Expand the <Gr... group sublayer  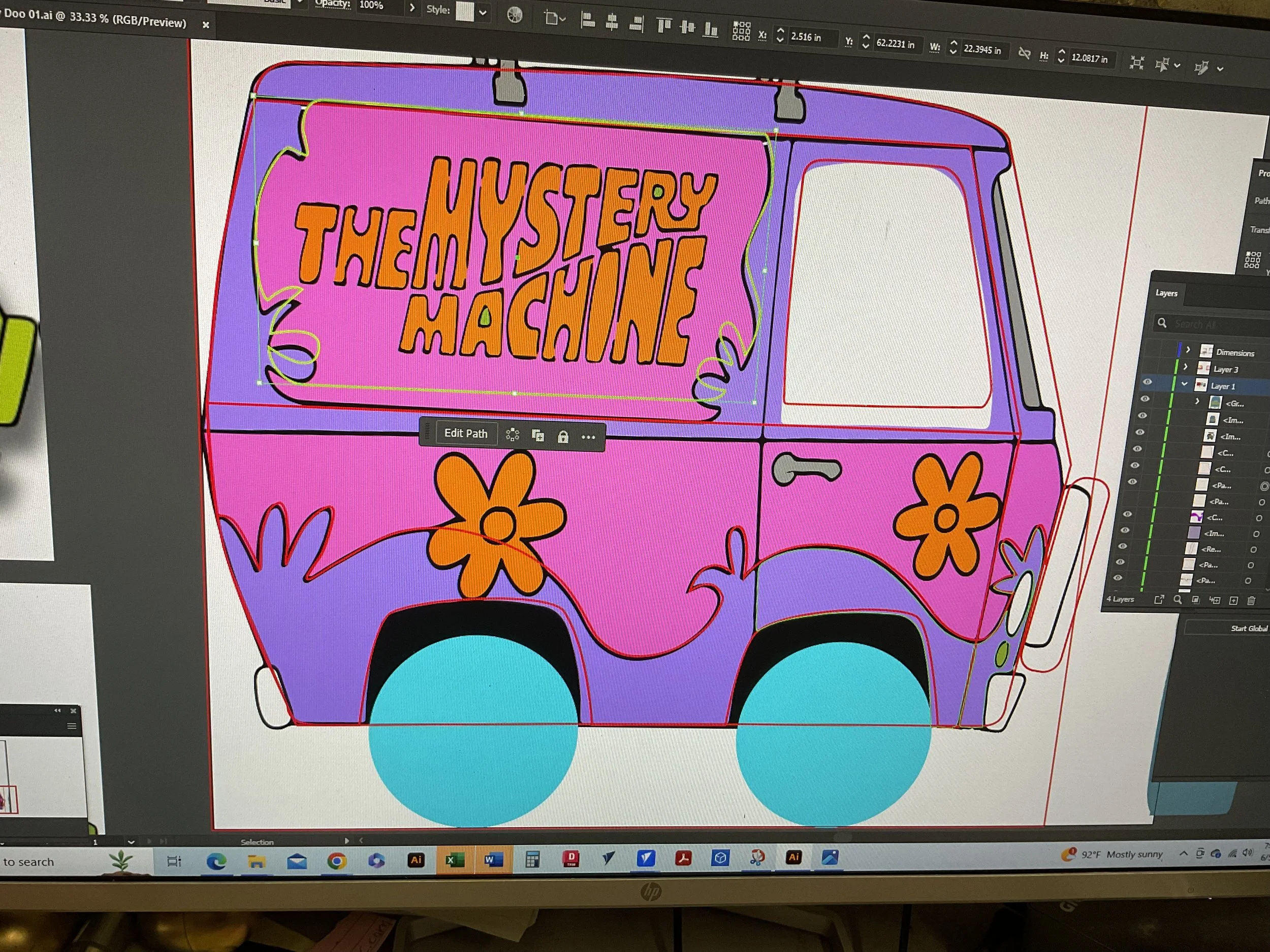(1197, 401)
